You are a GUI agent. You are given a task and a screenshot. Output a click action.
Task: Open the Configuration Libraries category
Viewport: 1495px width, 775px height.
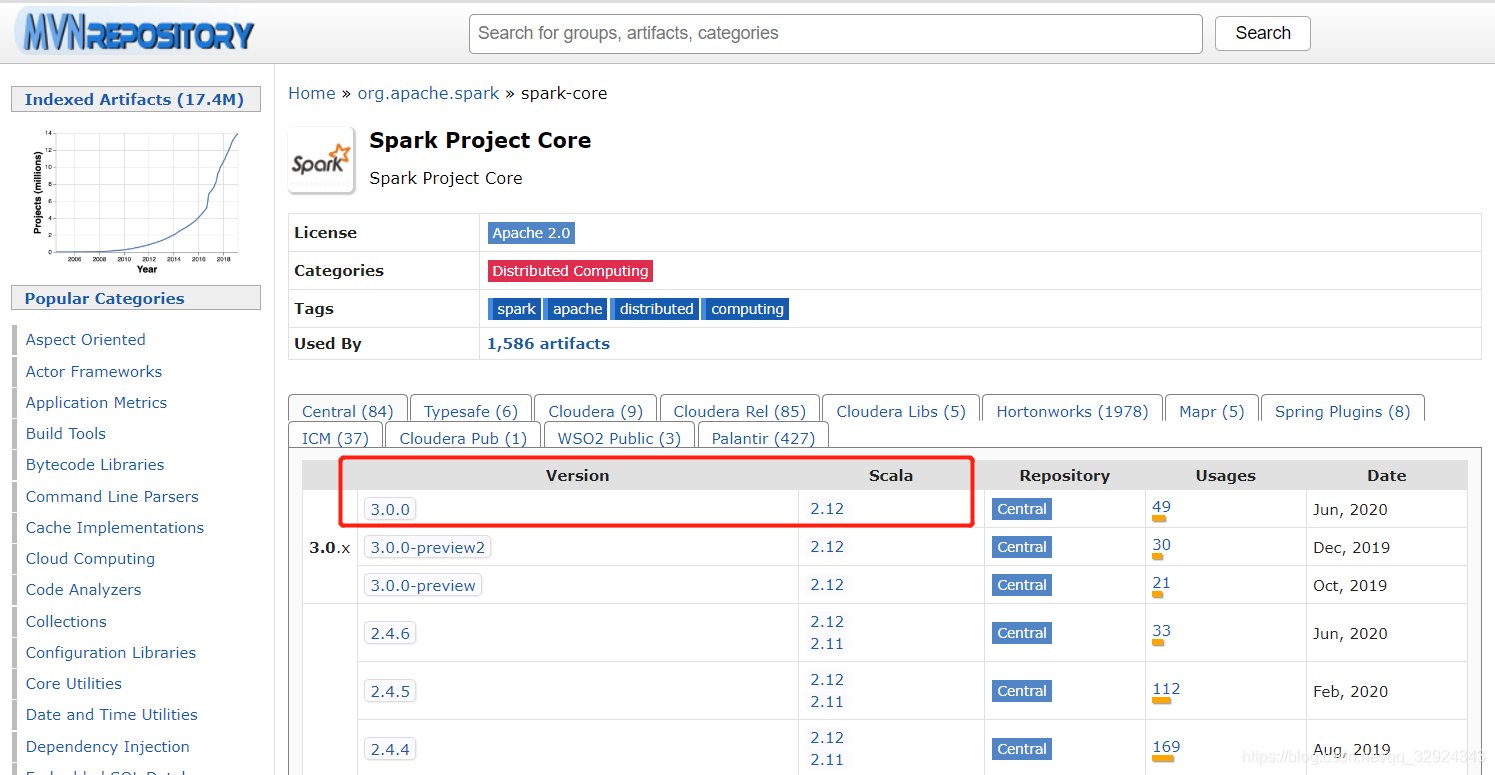pyautogui.click(x=111, y=652)
